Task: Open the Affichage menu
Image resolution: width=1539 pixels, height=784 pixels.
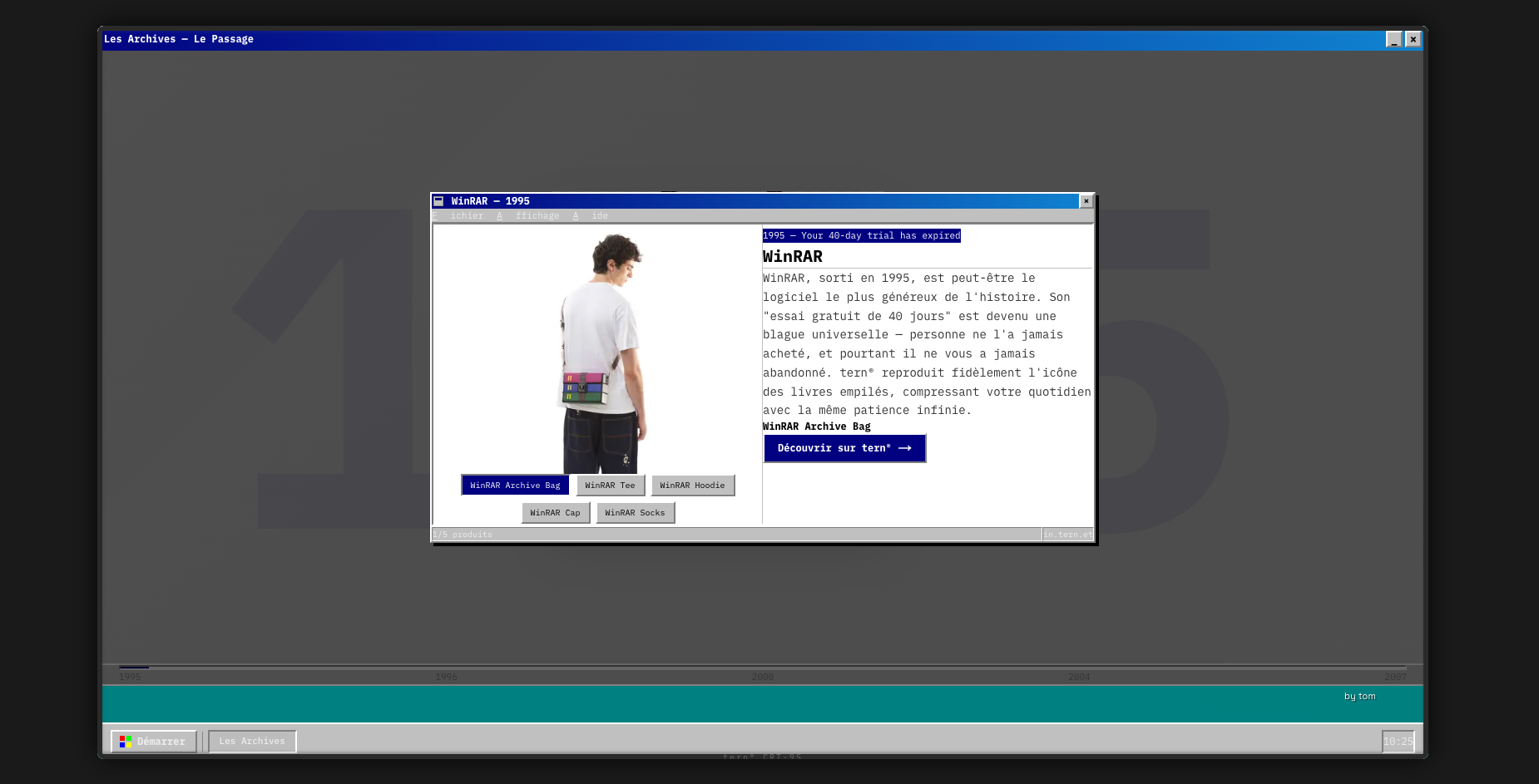Action: pyautogui.click(x=528, y=216)
